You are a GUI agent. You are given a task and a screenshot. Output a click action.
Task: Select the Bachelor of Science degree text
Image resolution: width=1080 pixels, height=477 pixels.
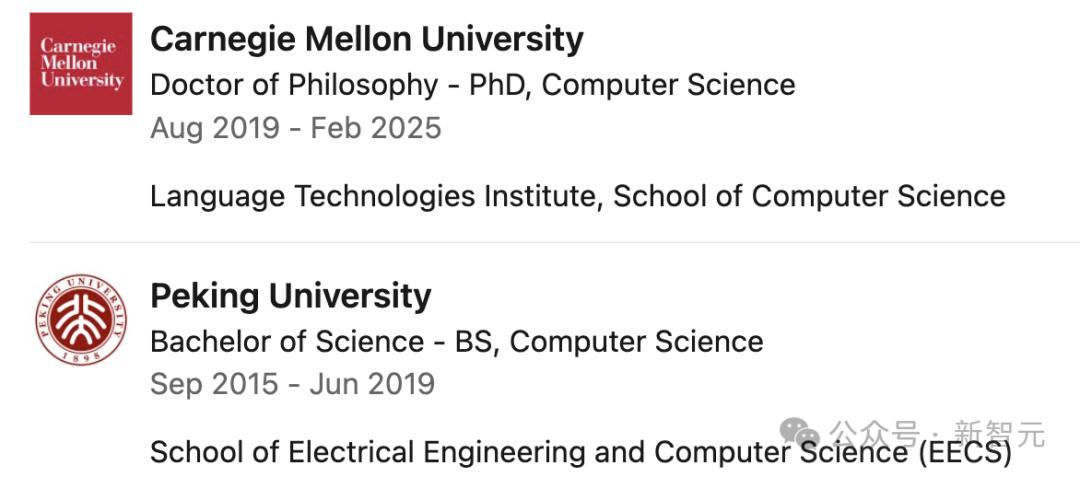coord(287,342)
